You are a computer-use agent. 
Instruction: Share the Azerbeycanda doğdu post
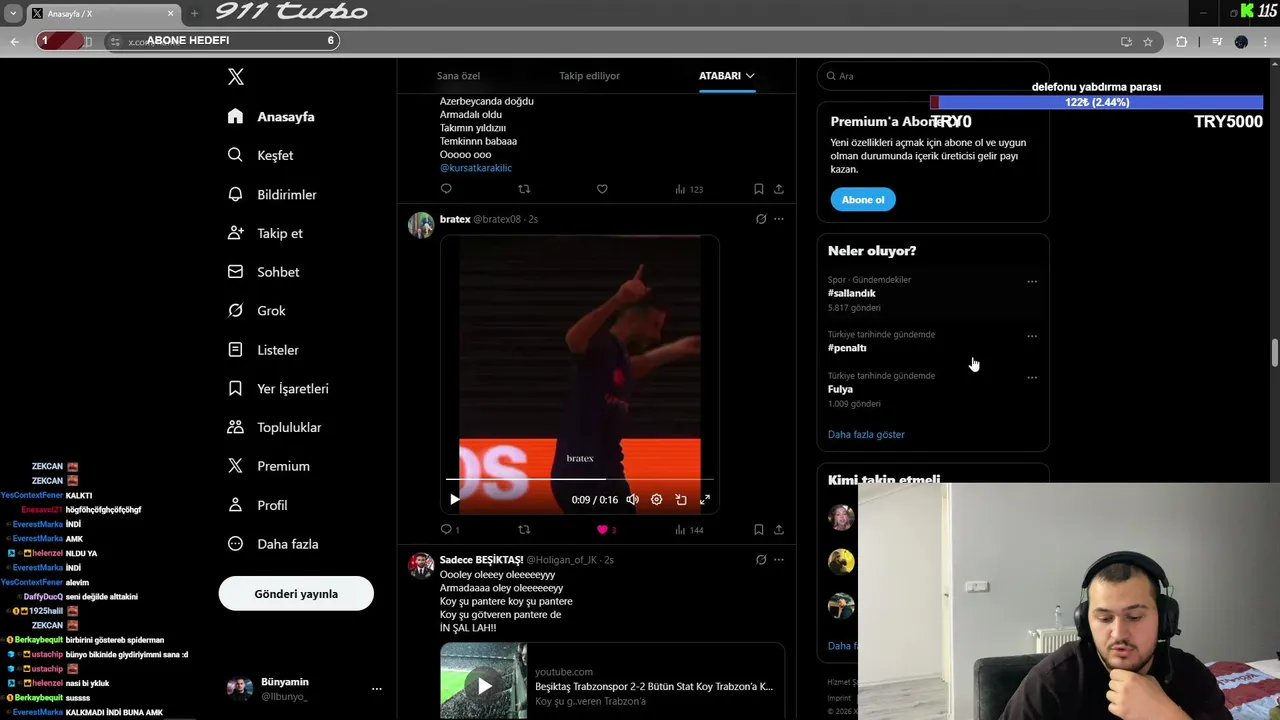point(779,189)
